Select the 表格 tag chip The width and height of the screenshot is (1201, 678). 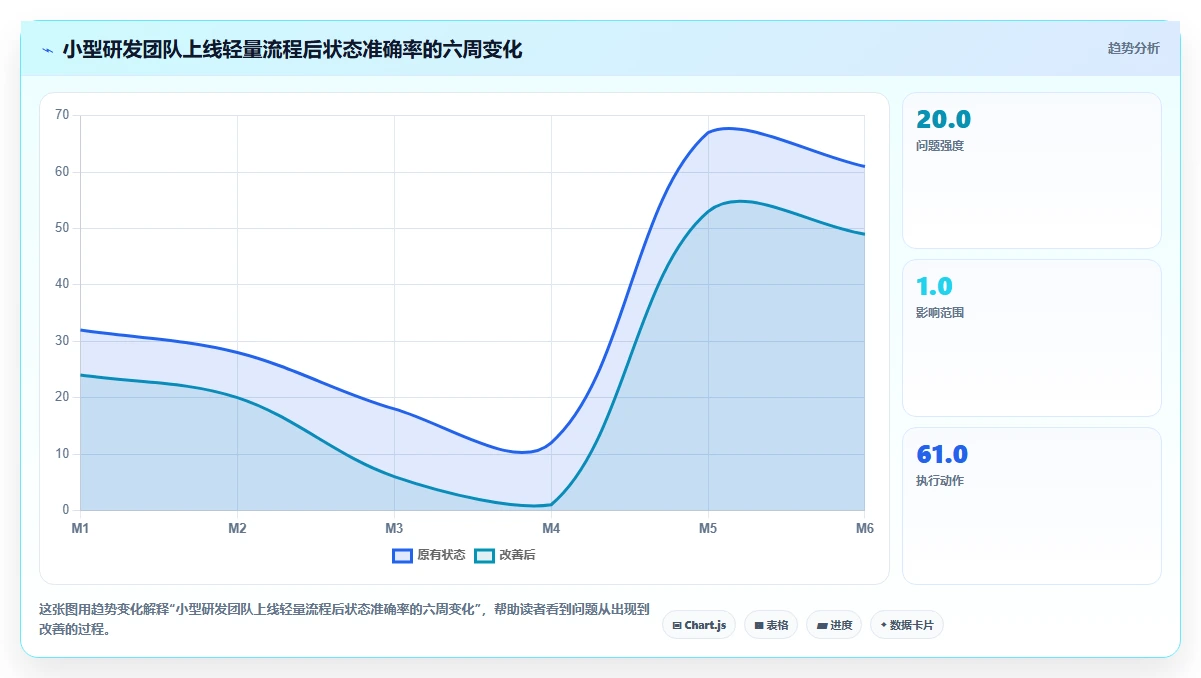771,625
